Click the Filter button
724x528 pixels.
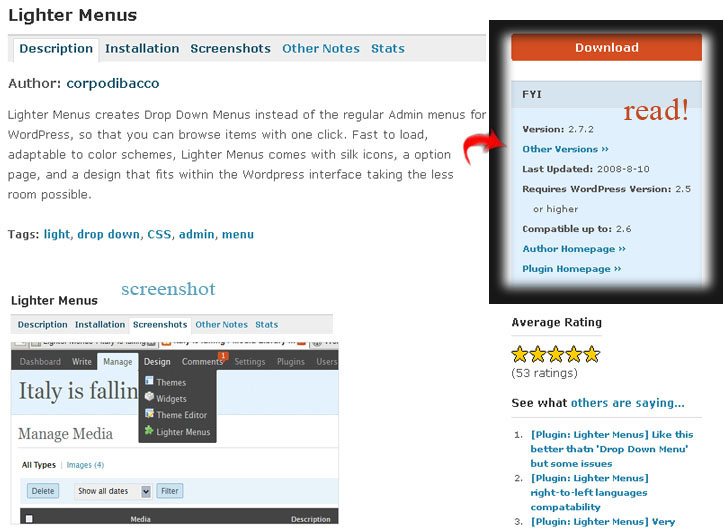pyautogui.click(x=170, y=491)
